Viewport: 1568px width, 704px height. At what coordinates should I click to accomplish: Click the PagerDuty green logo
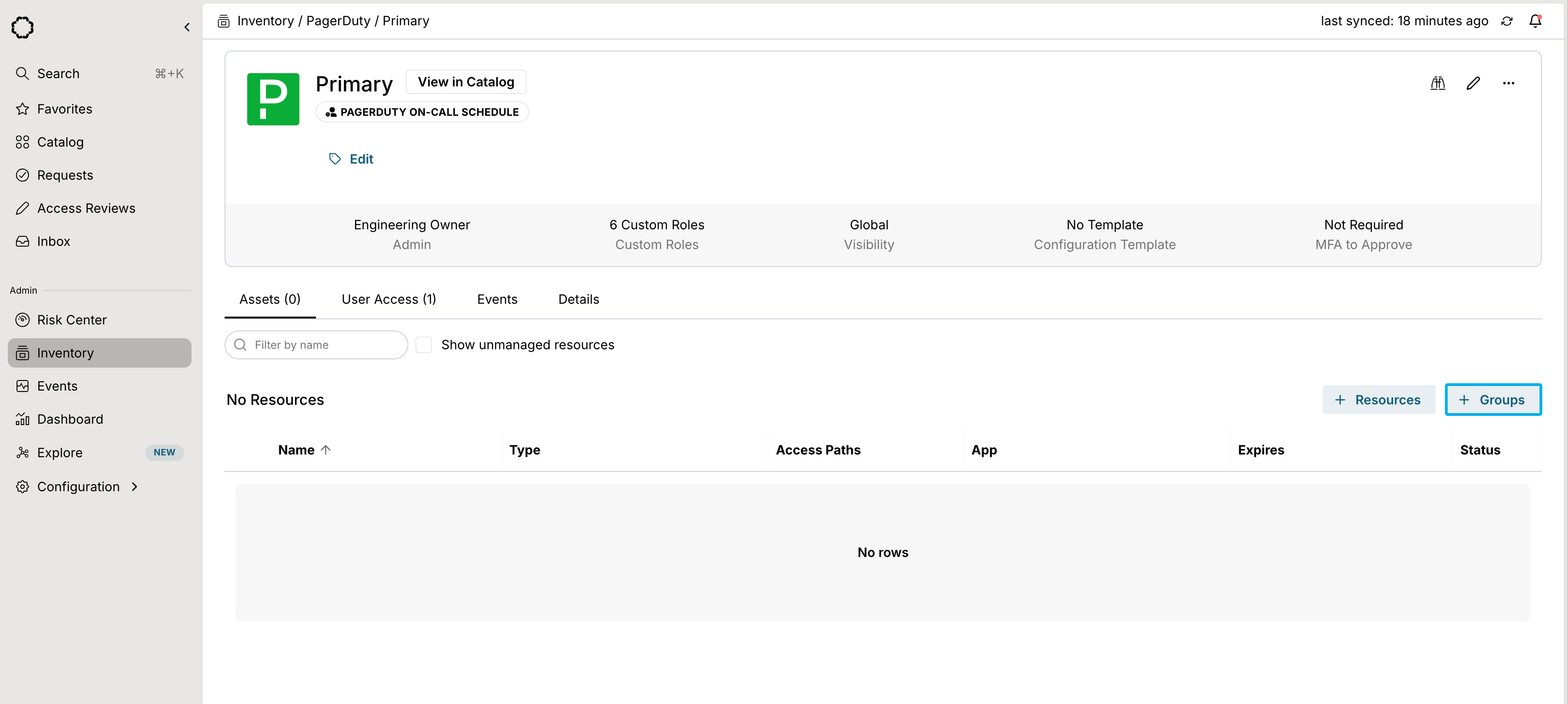click(x=273, y=99)
